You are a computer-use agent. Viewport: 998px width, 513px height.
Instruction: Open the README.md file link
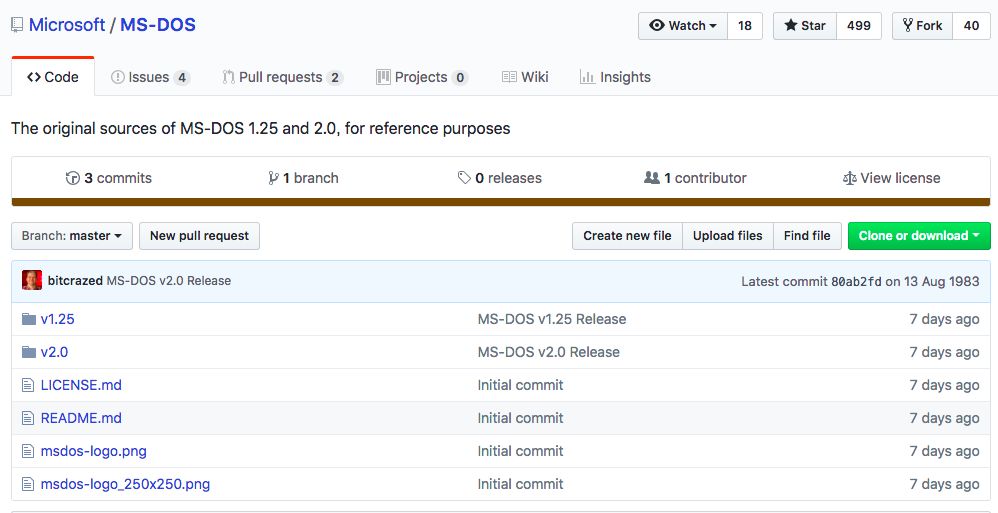[x=81, y=418]
